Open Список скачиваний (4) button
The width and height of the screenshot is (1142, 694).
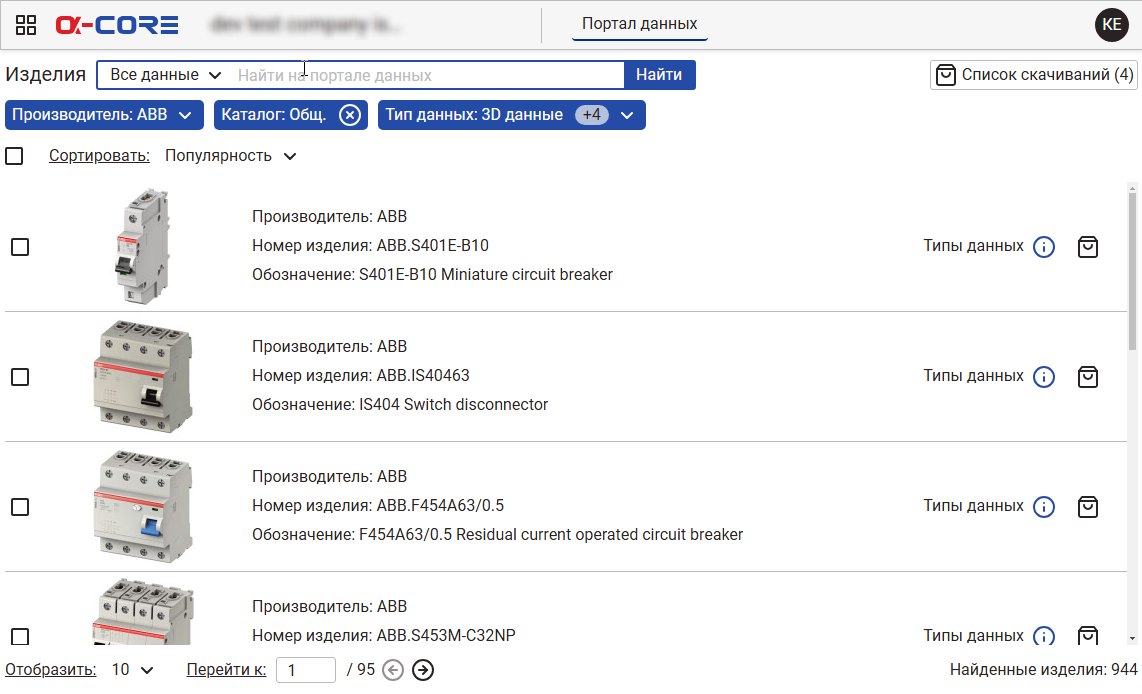(x=1033, y=75)
